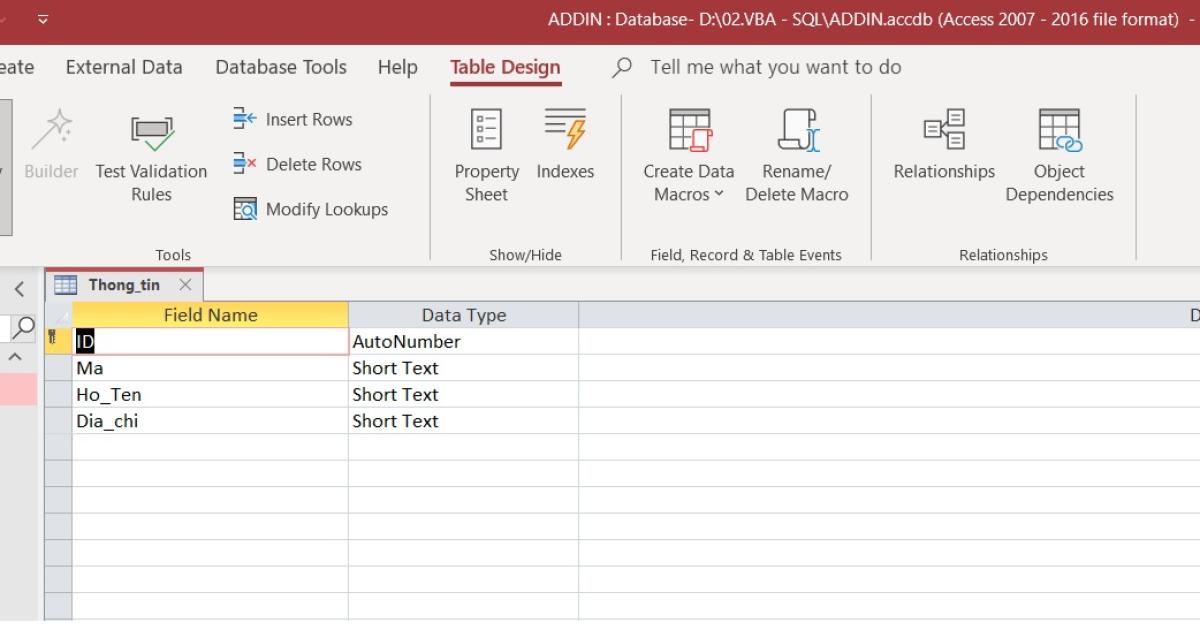Open the Quick Access Toolbar dropdown
Image resolution: width=1200 pixels, height=630 pixels.
tap(43, 19)
